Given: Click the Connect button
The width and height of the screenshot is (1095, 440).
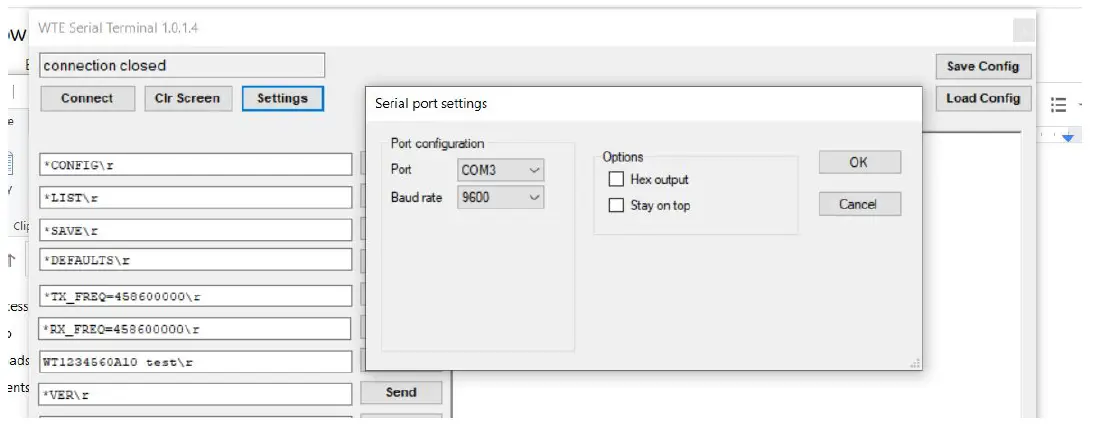Looking at the screenshot, I should click(87, 98).
